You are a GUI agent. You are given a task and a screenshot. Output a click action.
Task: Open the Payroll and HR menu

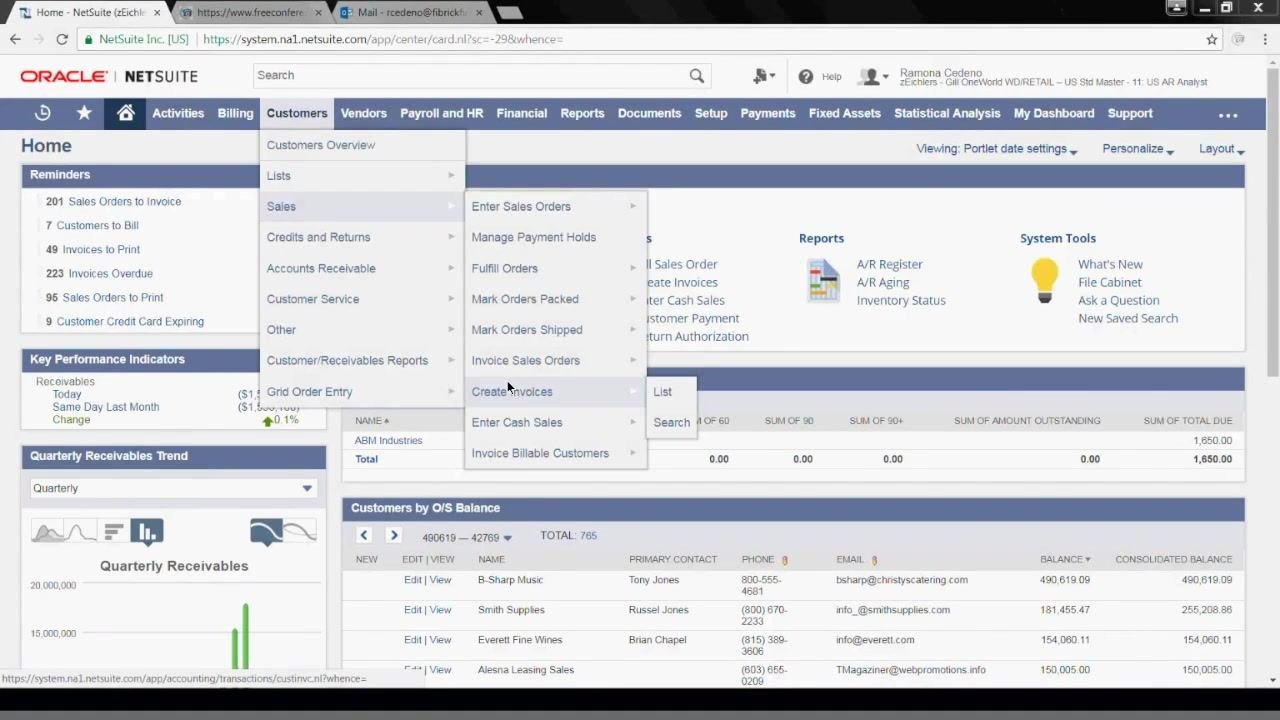(441, 113)
